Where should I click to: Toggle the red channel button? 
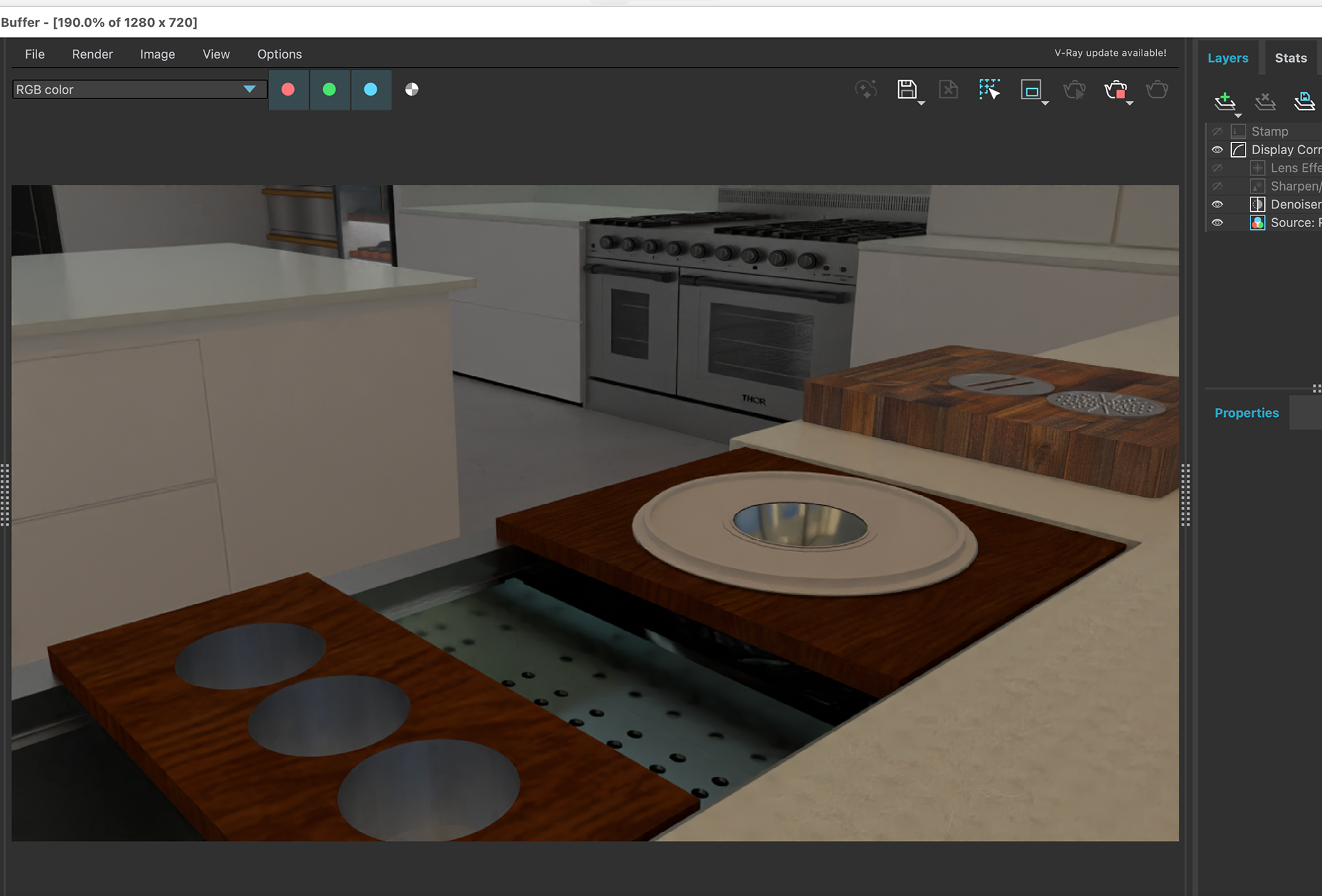coord(288,89)
